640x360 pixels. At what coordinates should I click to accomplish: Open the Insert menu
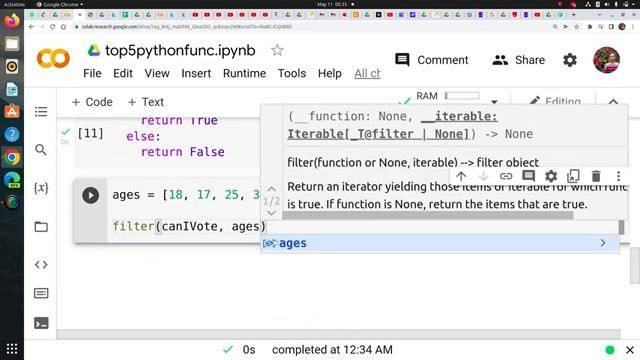[196, 73]
